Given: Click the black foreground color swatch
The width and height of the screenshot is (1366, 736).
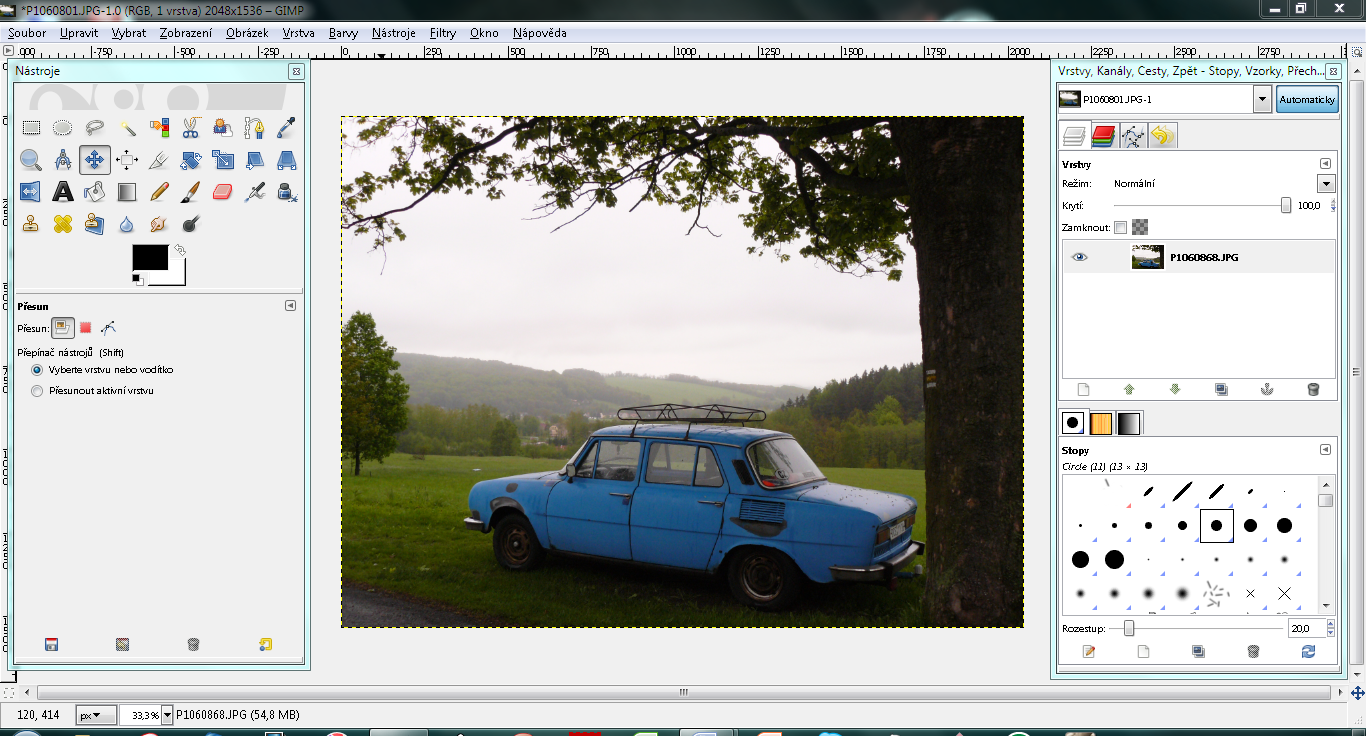Looking at the screenshot, I should (149, 257).
